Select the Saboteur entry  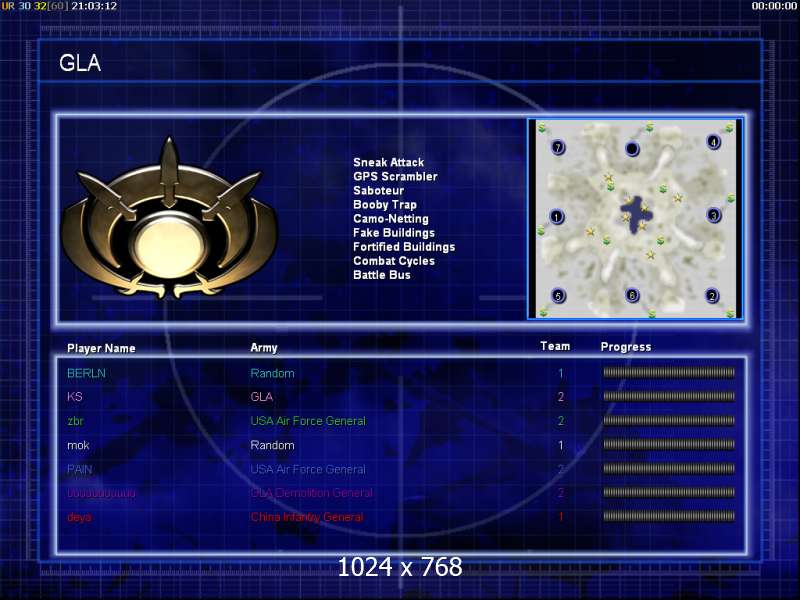(x=379, y=190)
